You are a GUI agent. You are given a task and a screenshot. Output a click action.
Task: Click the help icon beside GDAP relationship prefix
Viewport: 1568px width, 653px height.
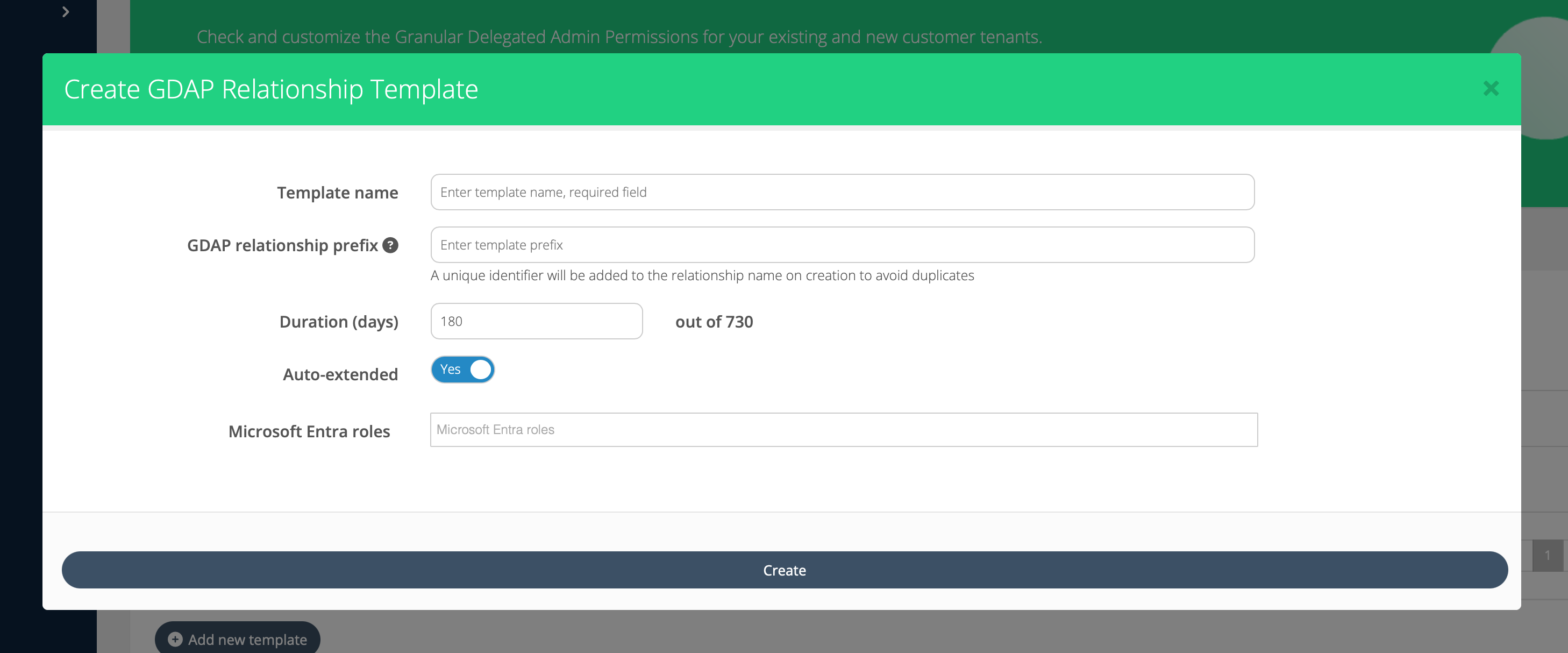point(390,245)
